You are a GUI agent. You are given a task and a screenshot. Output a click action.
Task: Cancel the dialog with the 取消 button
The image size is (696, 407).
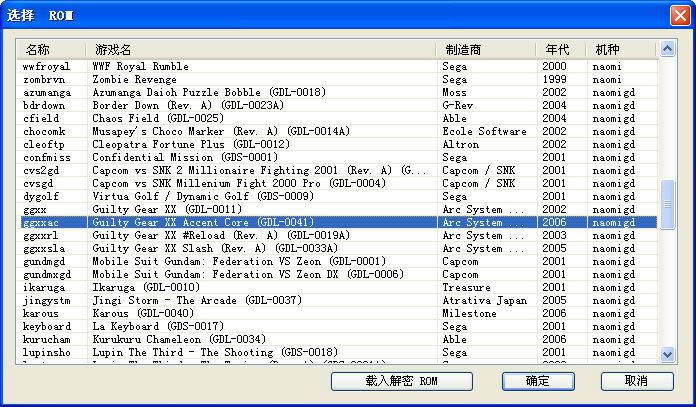tap(636, 381)
